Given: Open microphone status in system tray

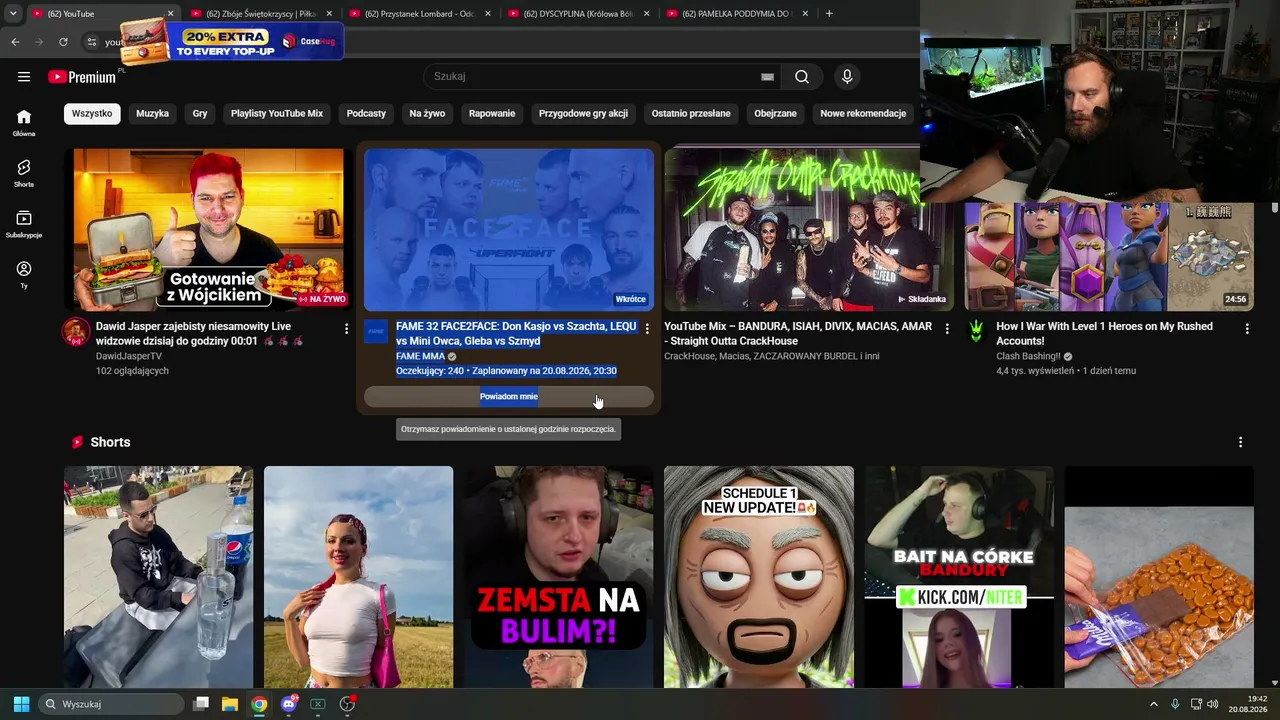Looking at the screenshot, I should click(1175, 704).
